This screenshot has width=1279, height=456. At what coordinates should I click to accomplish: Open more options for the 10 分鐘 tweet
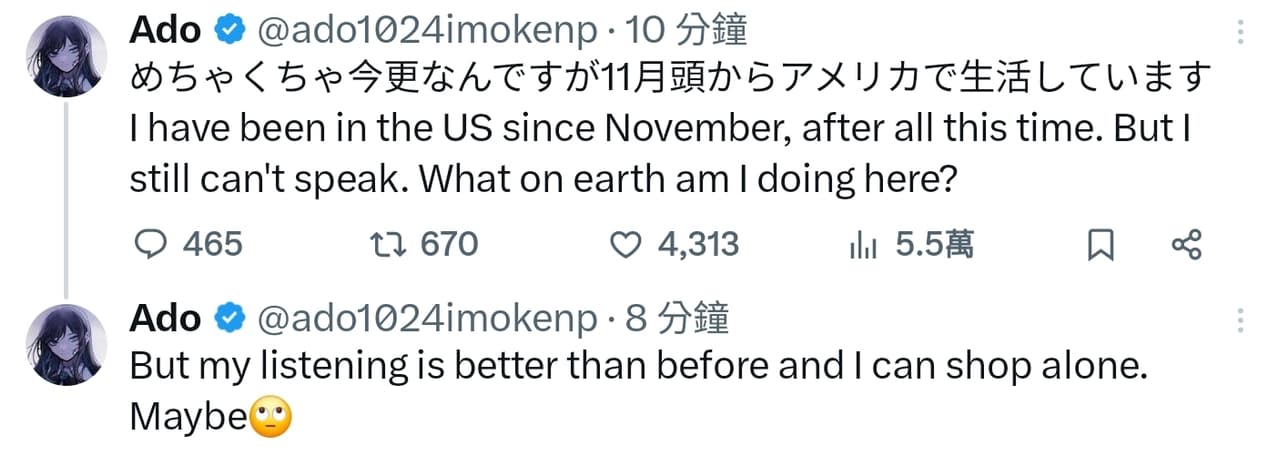pos(1241,34)
